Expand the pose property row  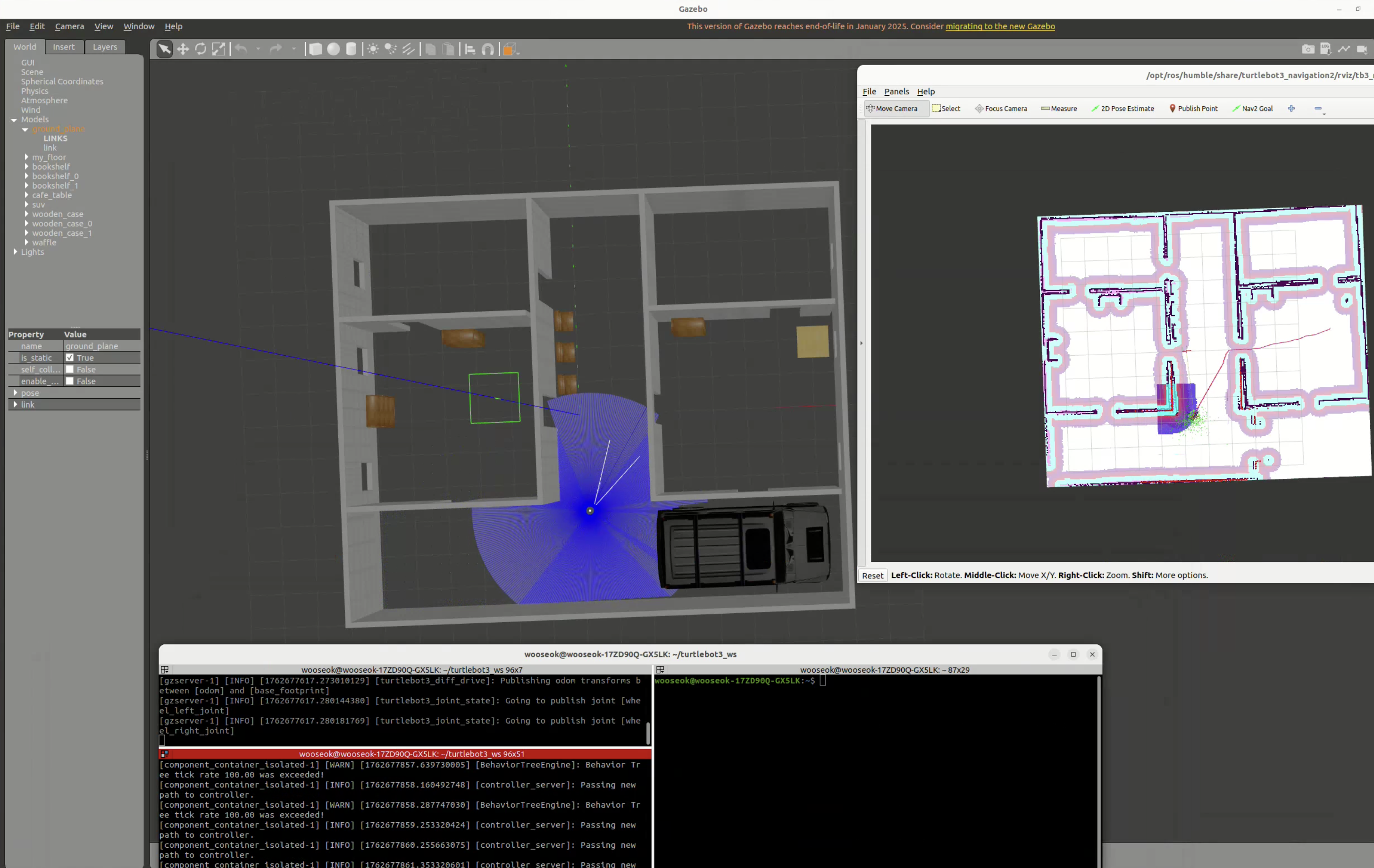(16, 393)
